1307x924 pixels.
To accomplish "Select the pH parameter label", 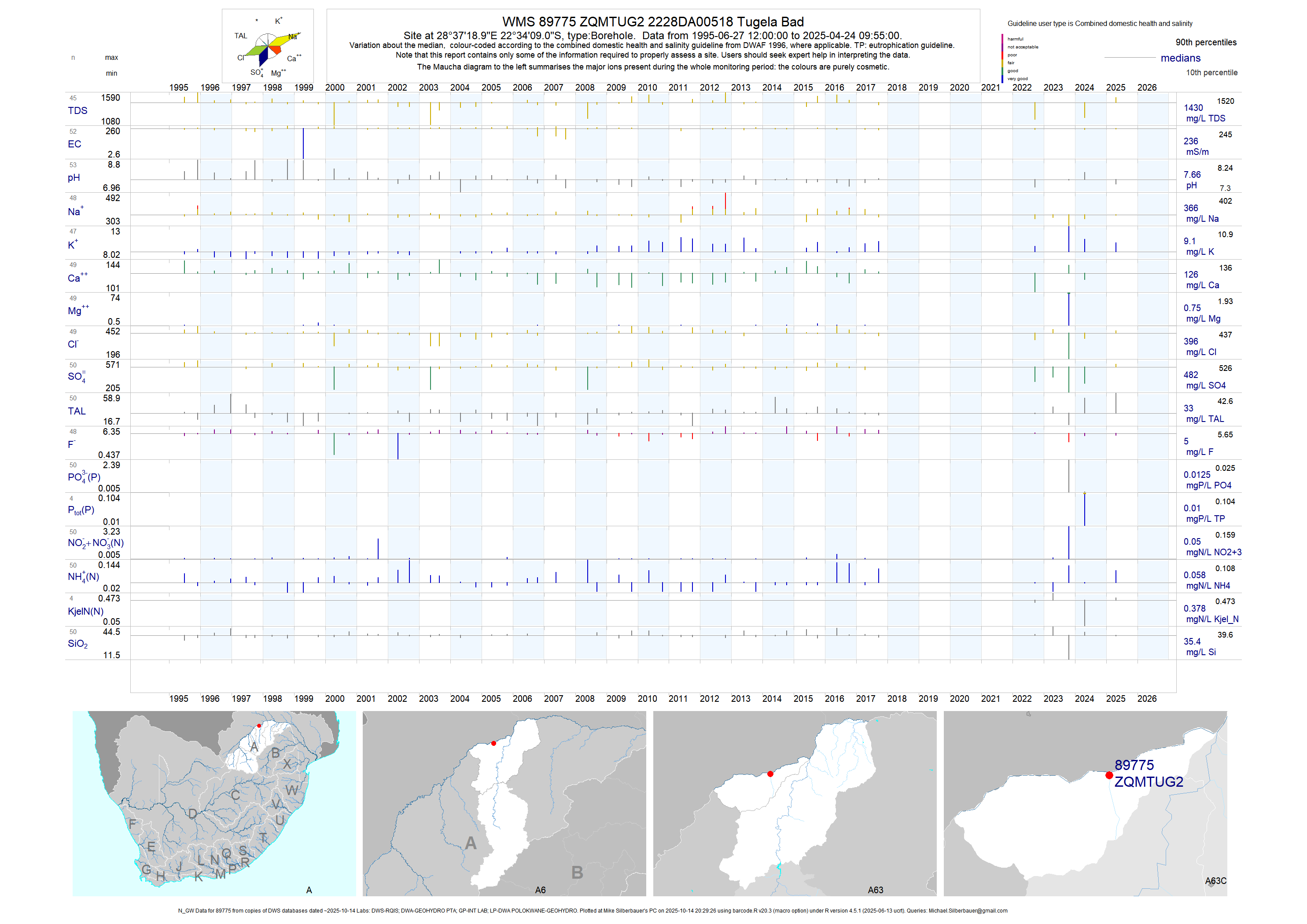I will point(74,177).
